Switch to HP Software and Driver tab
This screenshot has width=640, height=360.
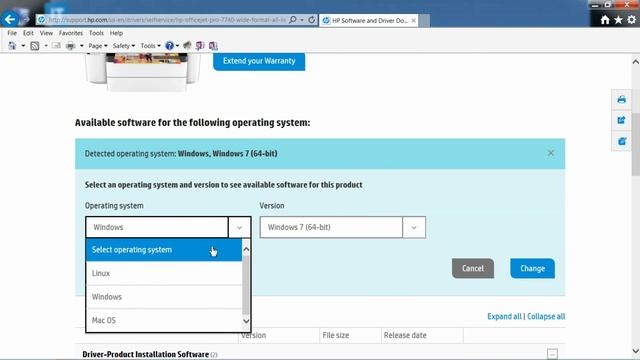369,20
